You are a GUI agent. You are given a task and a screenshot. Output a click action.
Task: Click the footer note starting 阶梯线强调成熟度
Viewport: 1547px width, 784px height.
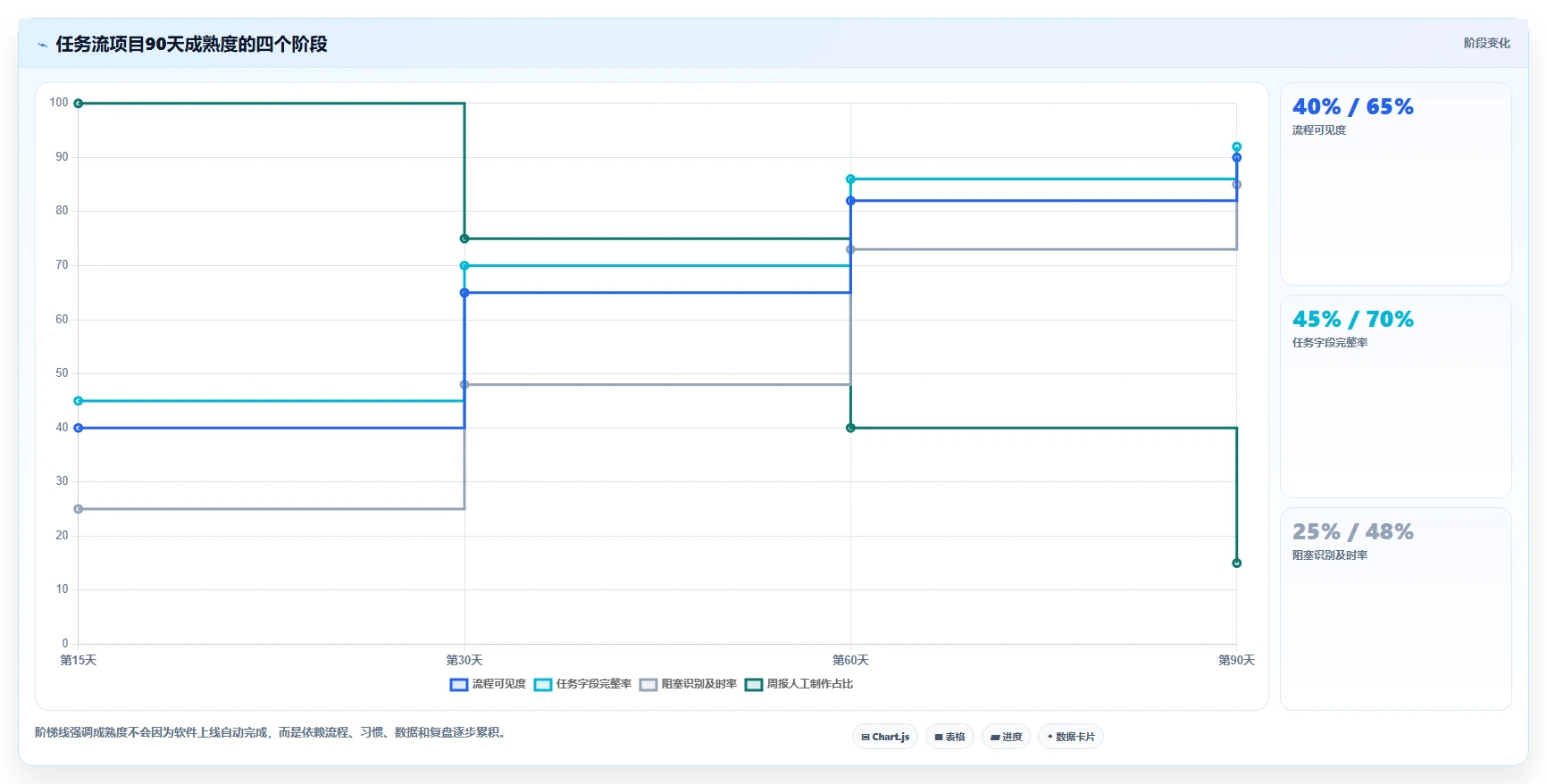pos(272,733)
